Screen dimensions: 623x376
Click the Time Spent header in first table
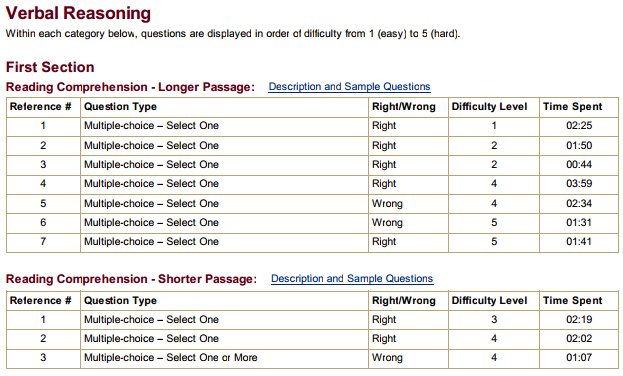(573, 107)
